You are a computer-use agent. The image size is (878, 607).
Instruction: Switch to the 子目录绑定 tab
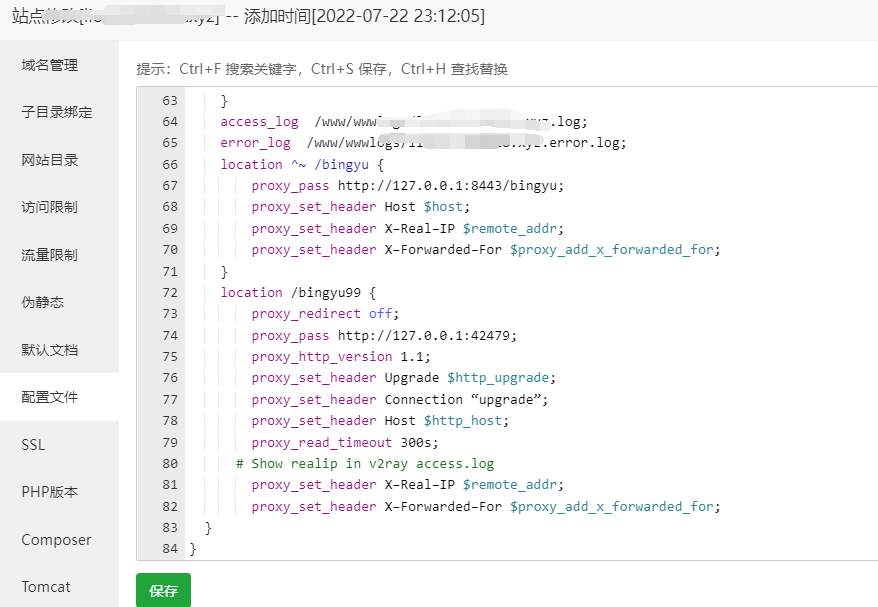pos(57,112)
